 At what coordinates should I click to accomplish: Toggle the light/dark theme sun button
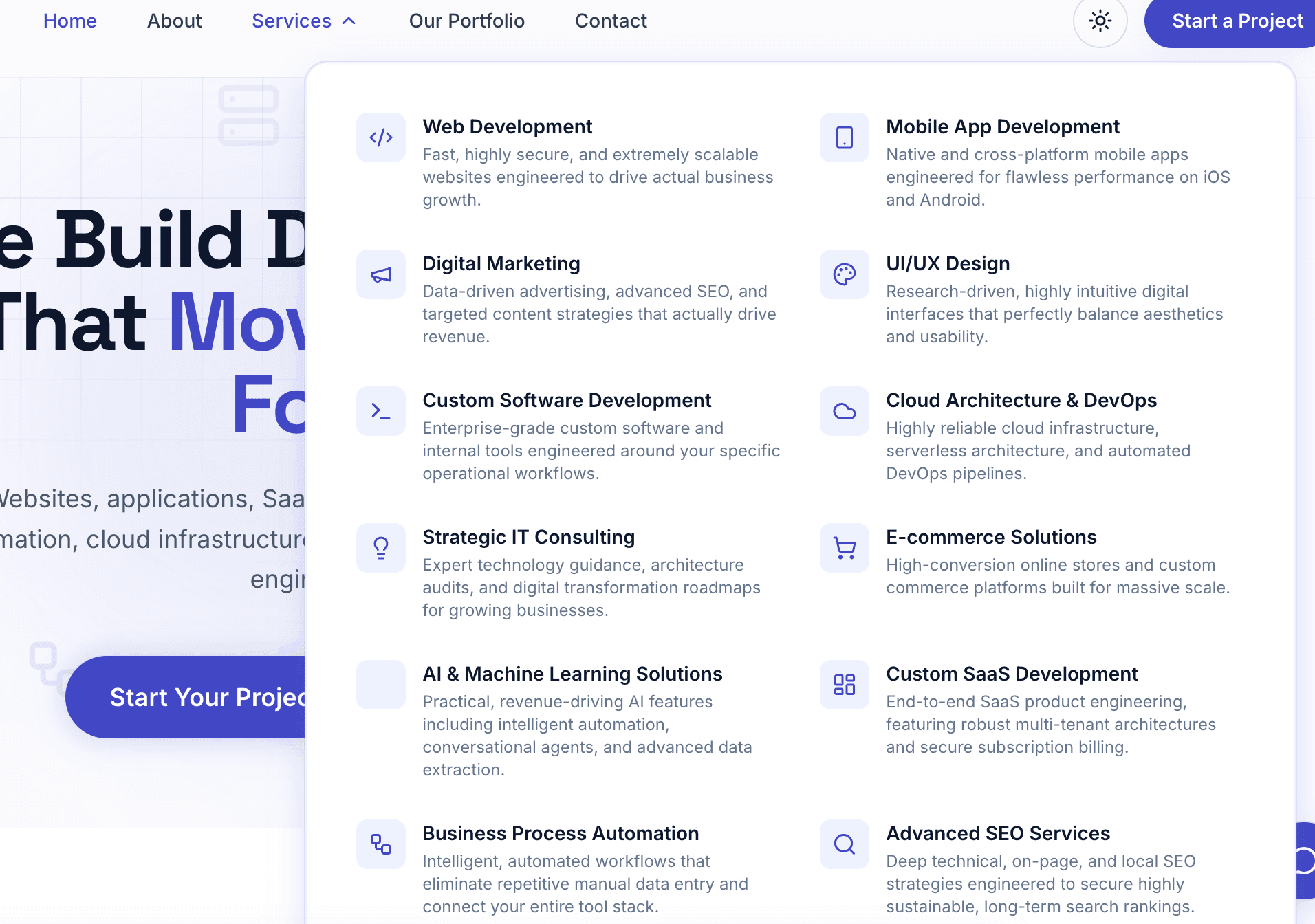pos(1100,21)
